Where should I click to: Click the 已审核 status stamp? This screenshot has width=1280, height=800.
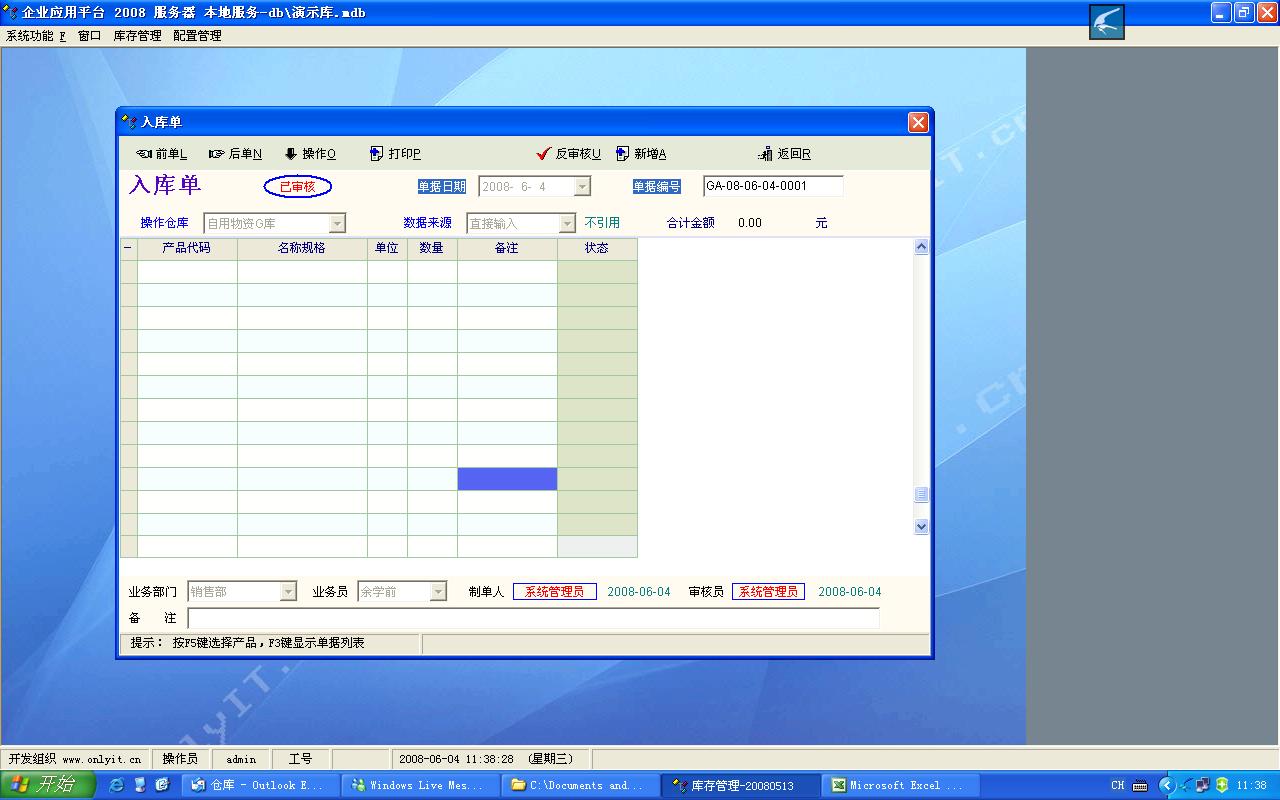point(297,187)
